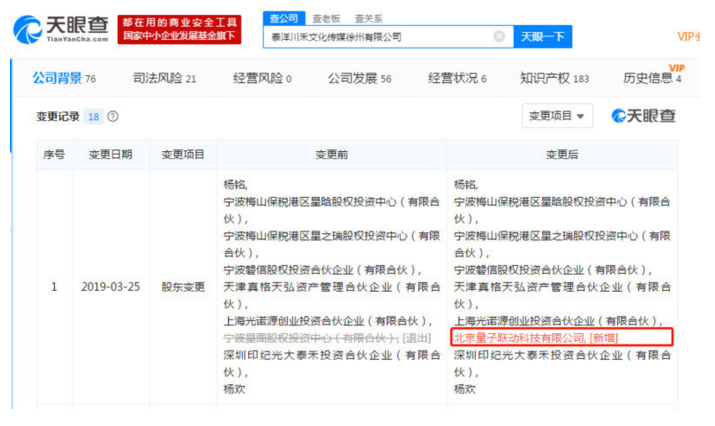Click the 变更前 column header

click(332, 155)
